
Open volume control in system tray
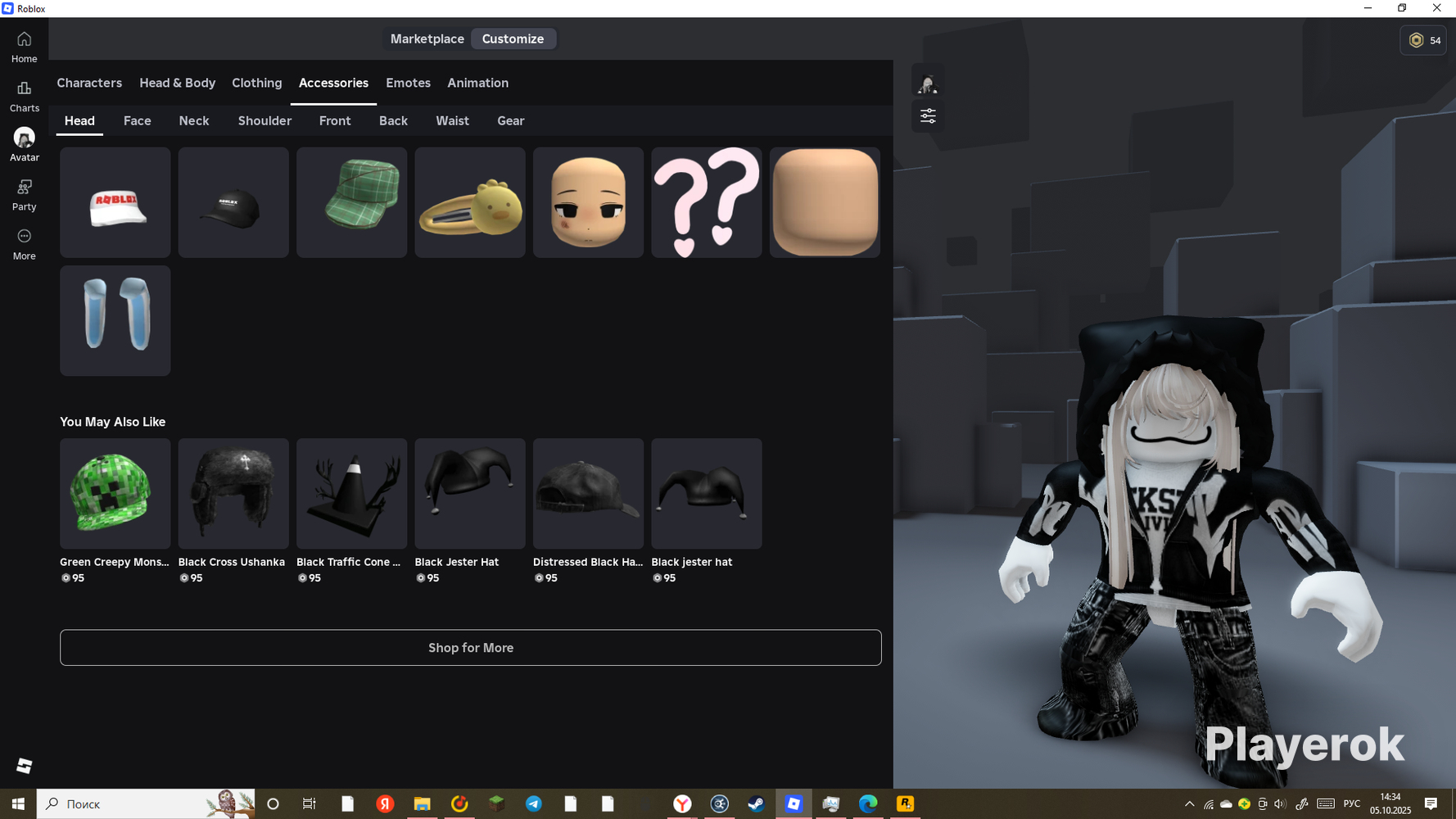click(x=1280, y=804)
